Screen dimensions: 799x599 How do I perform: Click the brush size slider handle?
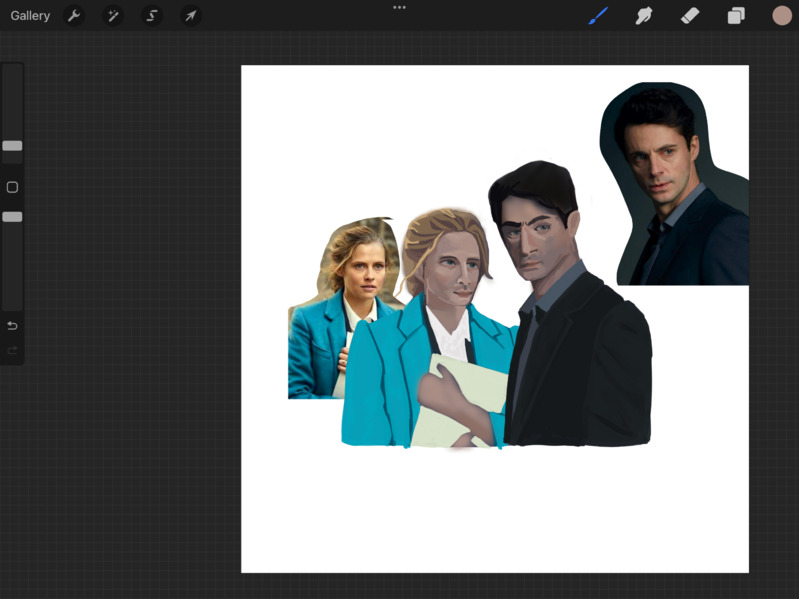pos(12,146)
